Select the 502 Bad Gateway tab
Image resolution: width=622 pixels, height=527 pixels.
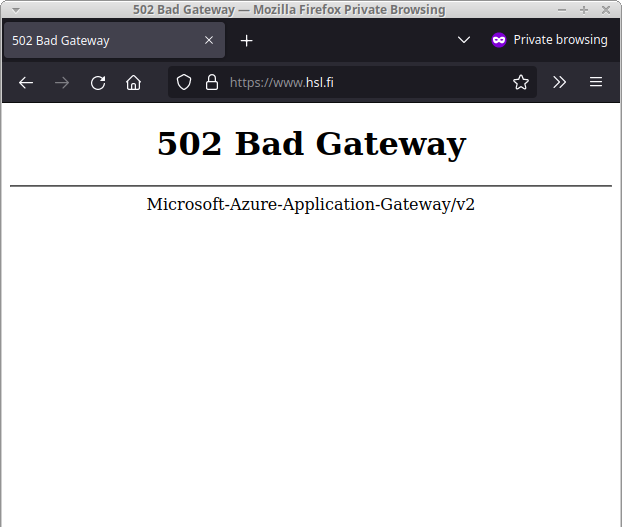coord(100,40)
